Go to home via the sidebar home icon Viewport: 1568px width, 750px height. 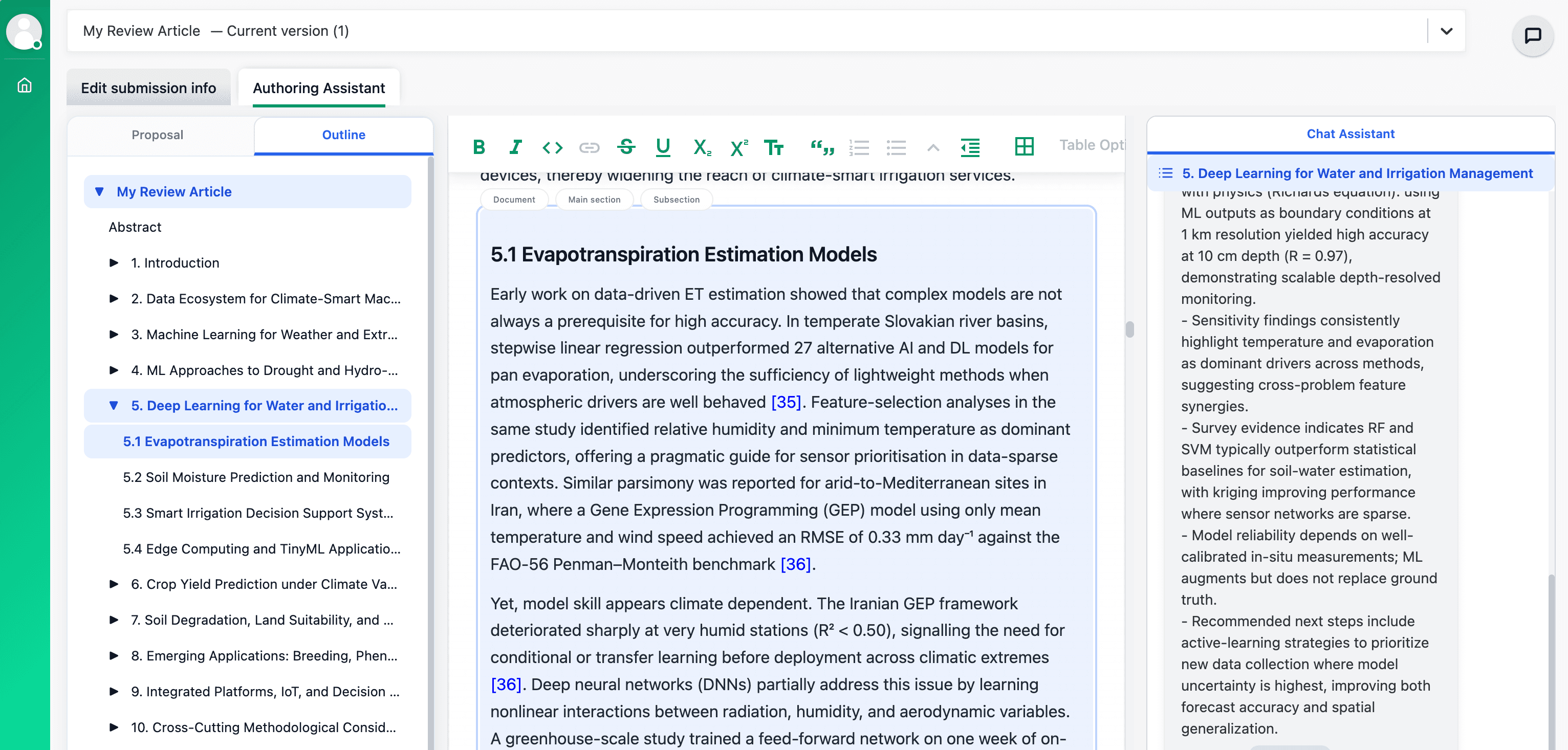click(25, 85)
